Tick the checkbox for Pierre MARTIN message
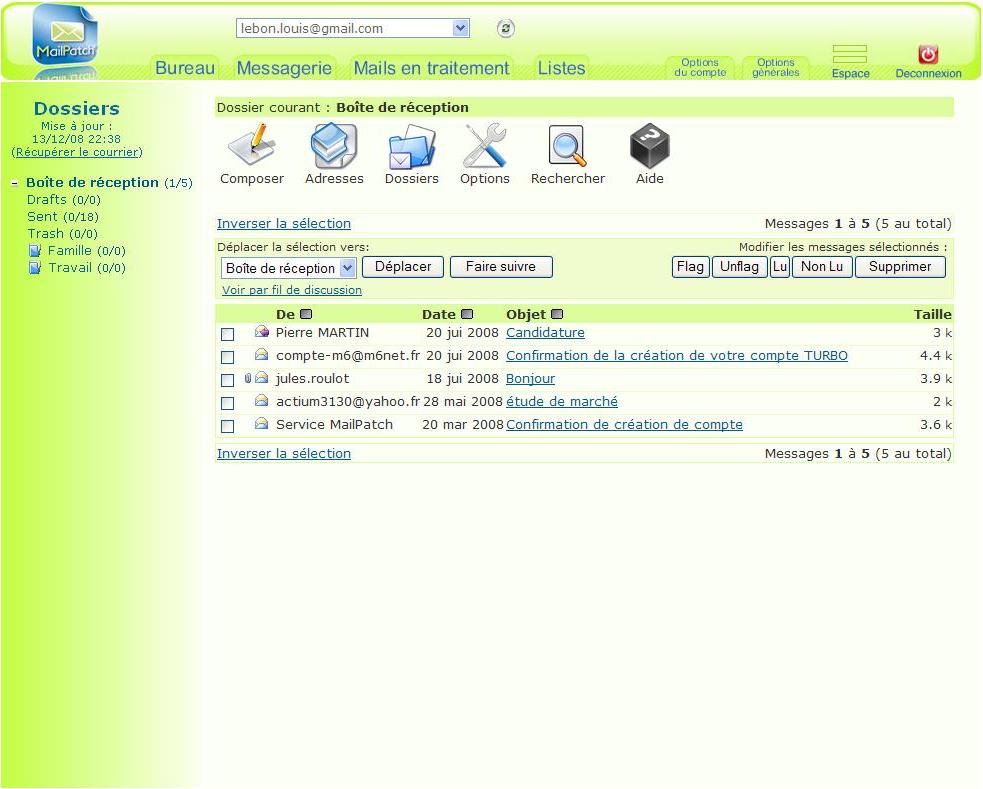 click(228, 334)
